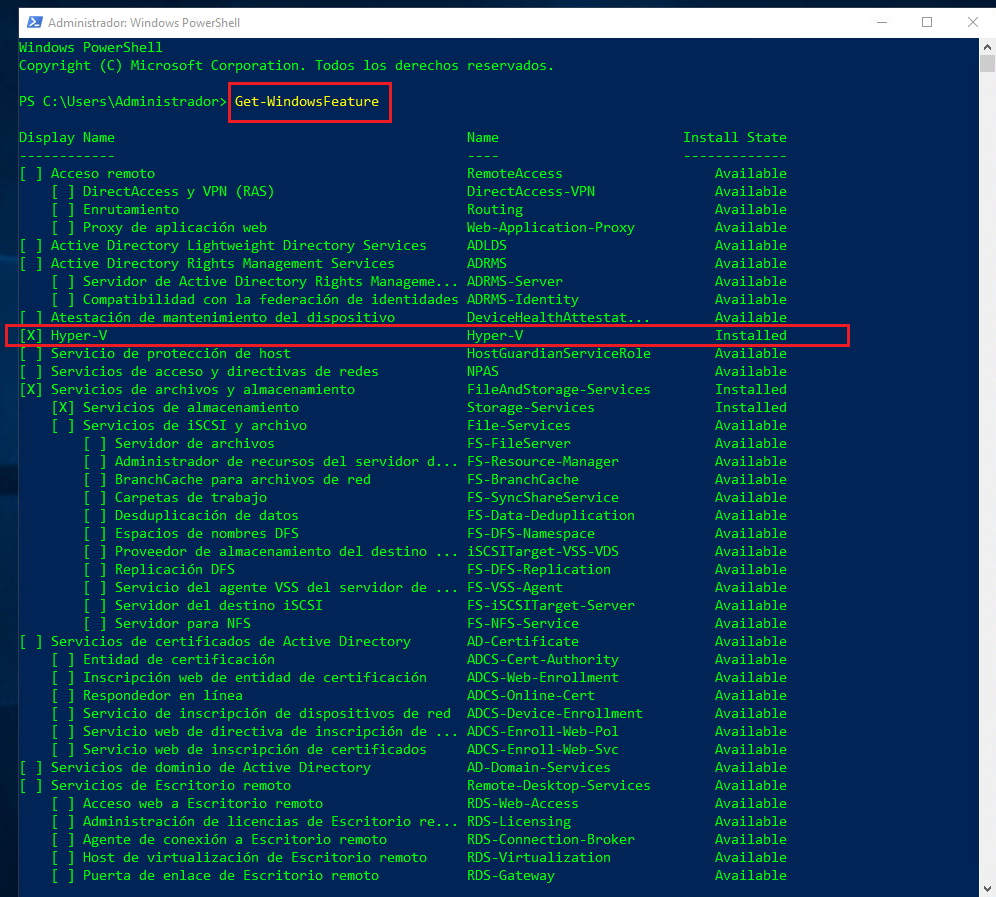Check the Enrutamiento feature checkbox
Viewport: 996px width, 897px height.
(x=63, y=209)
